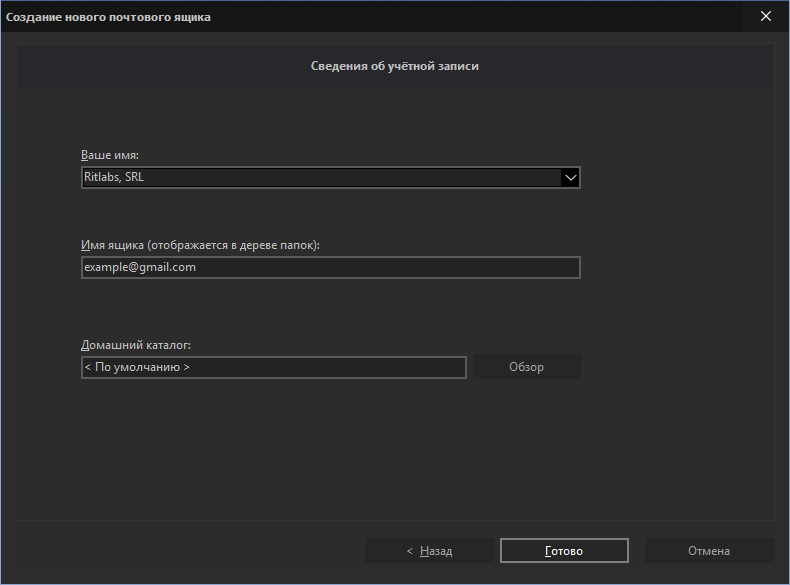Click the Ritlabs, SRL name combo box
Viewport: 790px width, 585px height.
331,177
